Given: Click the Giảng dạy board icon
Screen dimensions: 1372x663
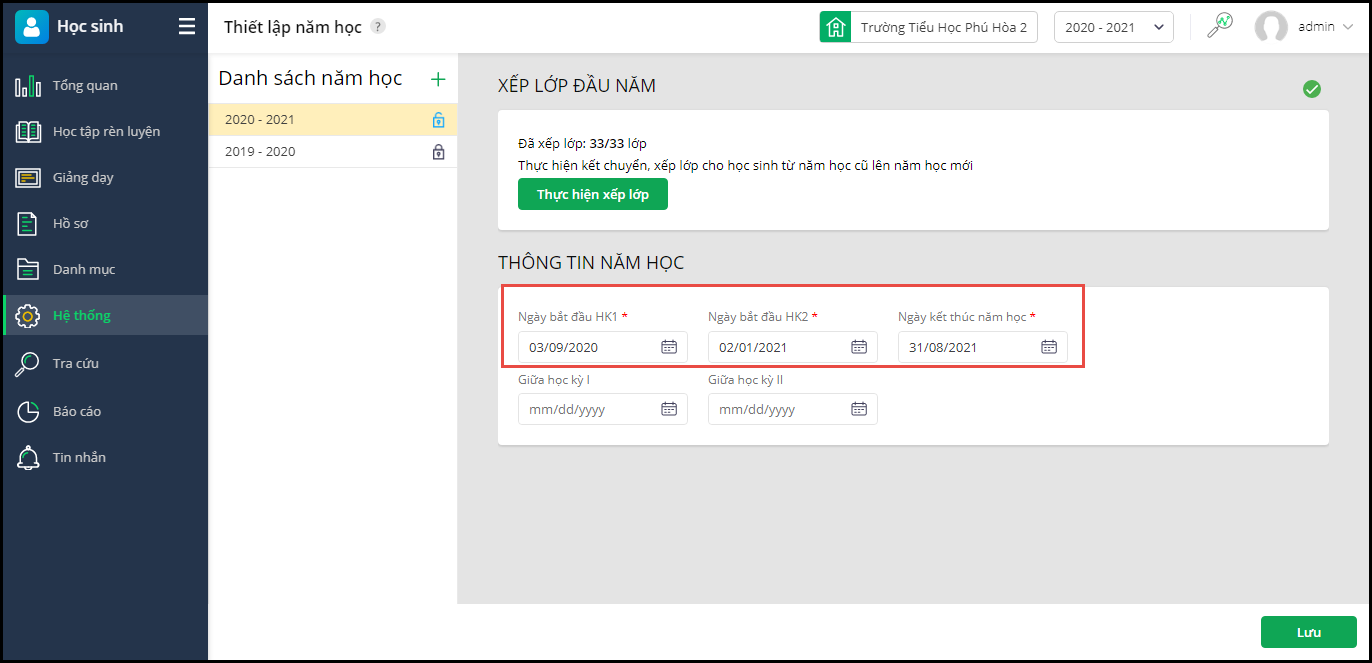Looking at the screenshot, I should (x=28, y=178).
